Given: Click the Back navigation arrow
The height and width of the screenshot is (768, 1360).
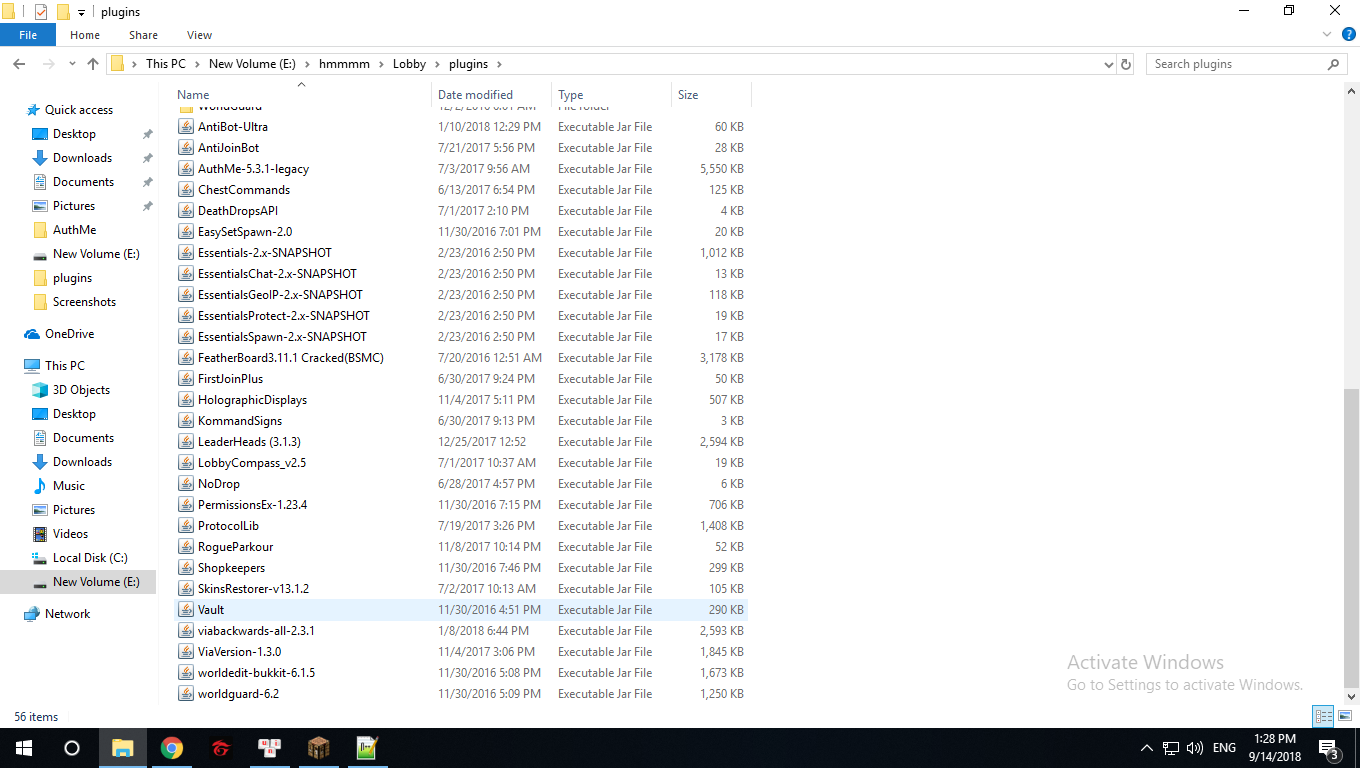Looking at the screenshot, I should (x=19, y=64).
